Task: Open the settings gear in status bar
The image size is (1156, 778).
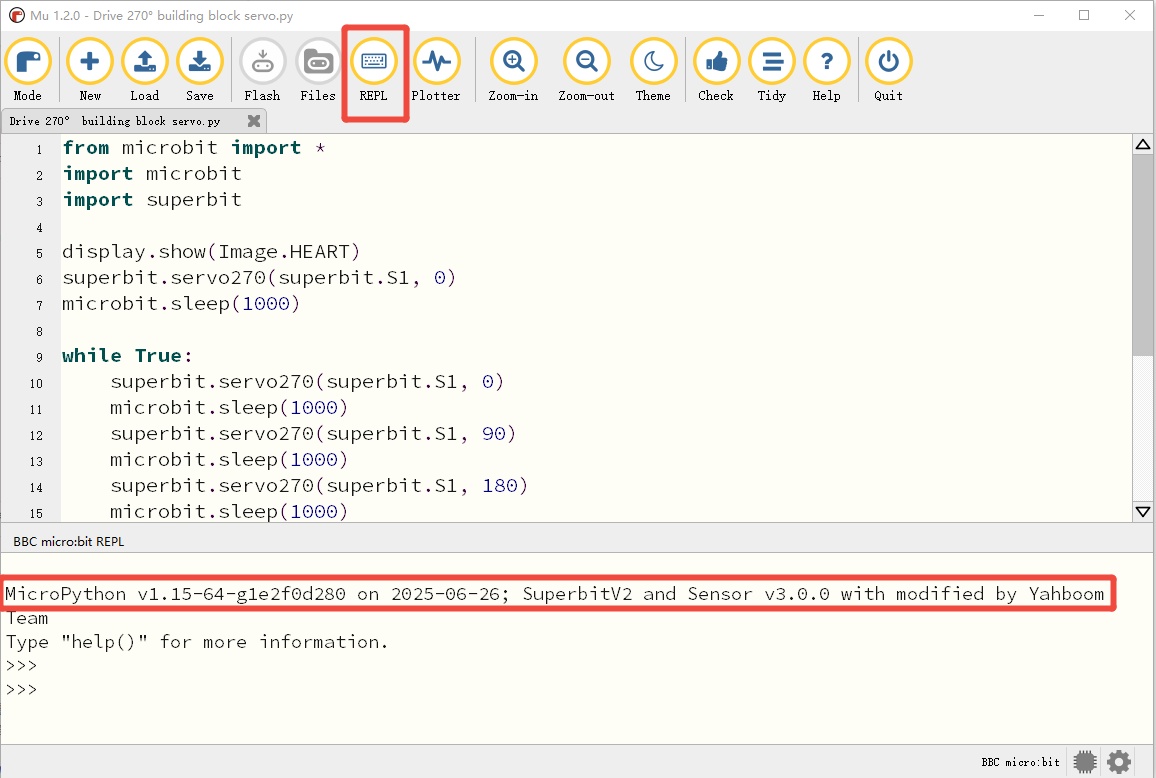Action: pyautogui.click(x=1119, y=762)
